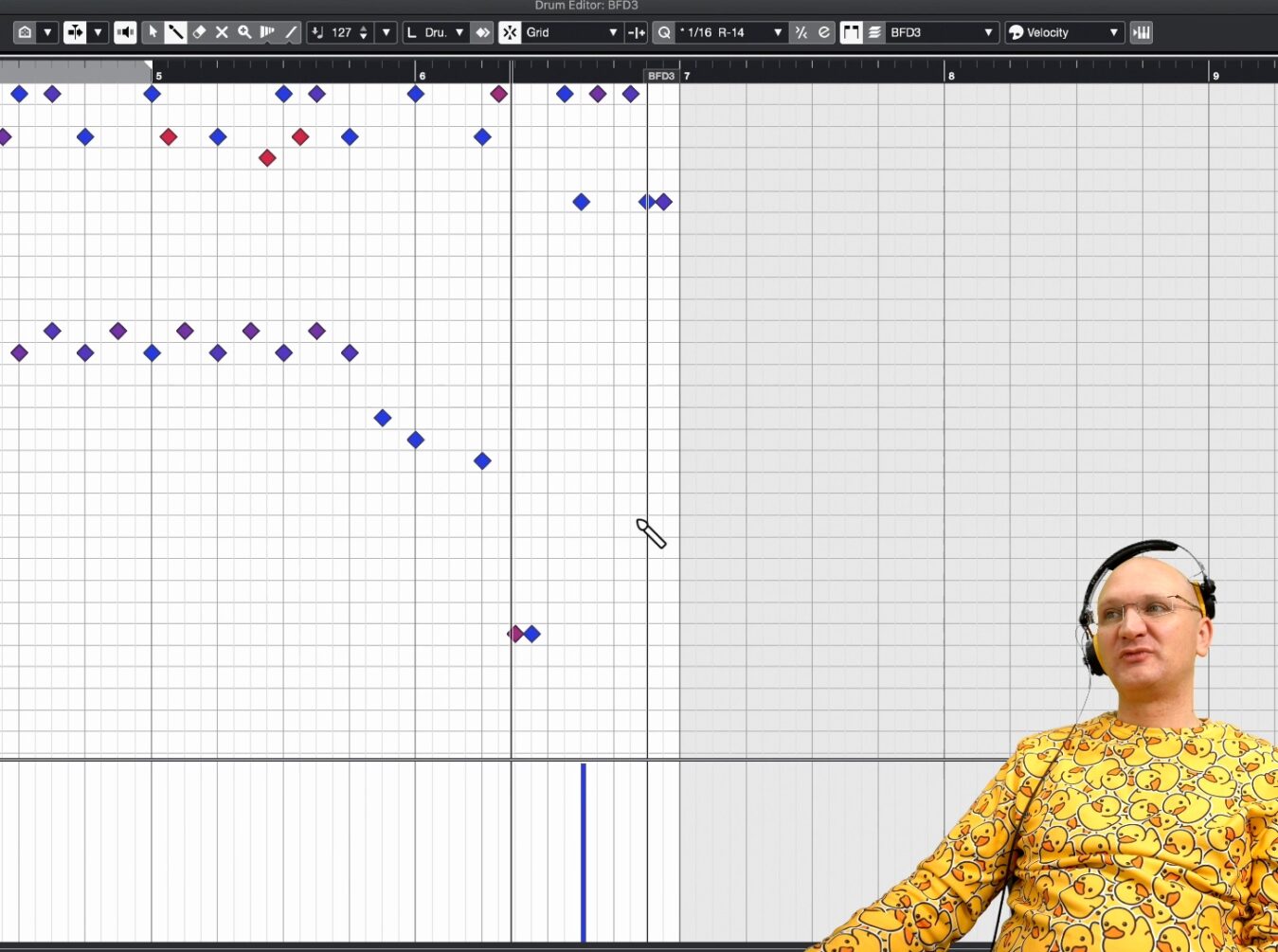Screen dimensions: 1278x952
Task: Select the Object Selection arrow tool
Action: tap(153, 32)
